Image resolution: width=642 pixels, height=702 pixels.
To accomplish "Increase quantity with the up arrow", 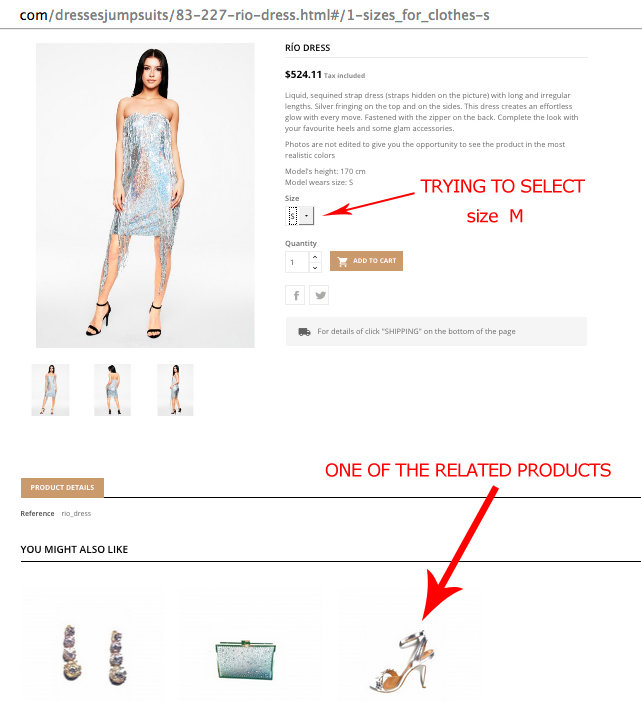I will (x=315, y=257).
